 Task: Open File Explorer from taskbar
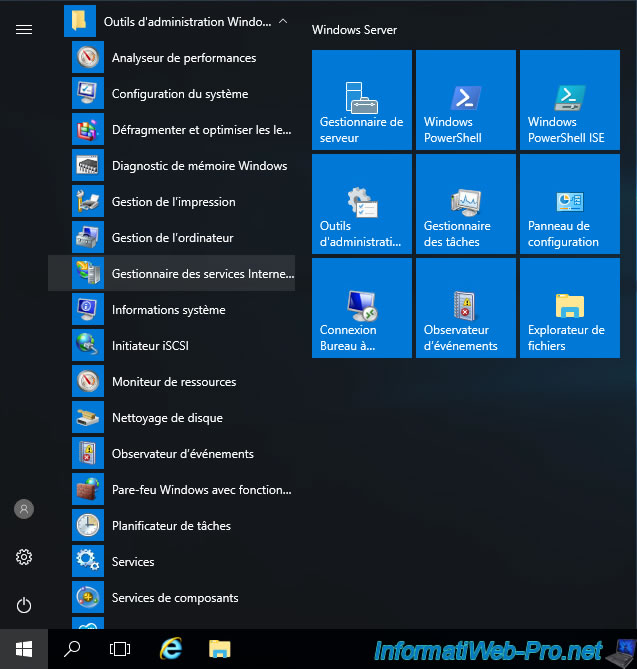pos(219,649)
